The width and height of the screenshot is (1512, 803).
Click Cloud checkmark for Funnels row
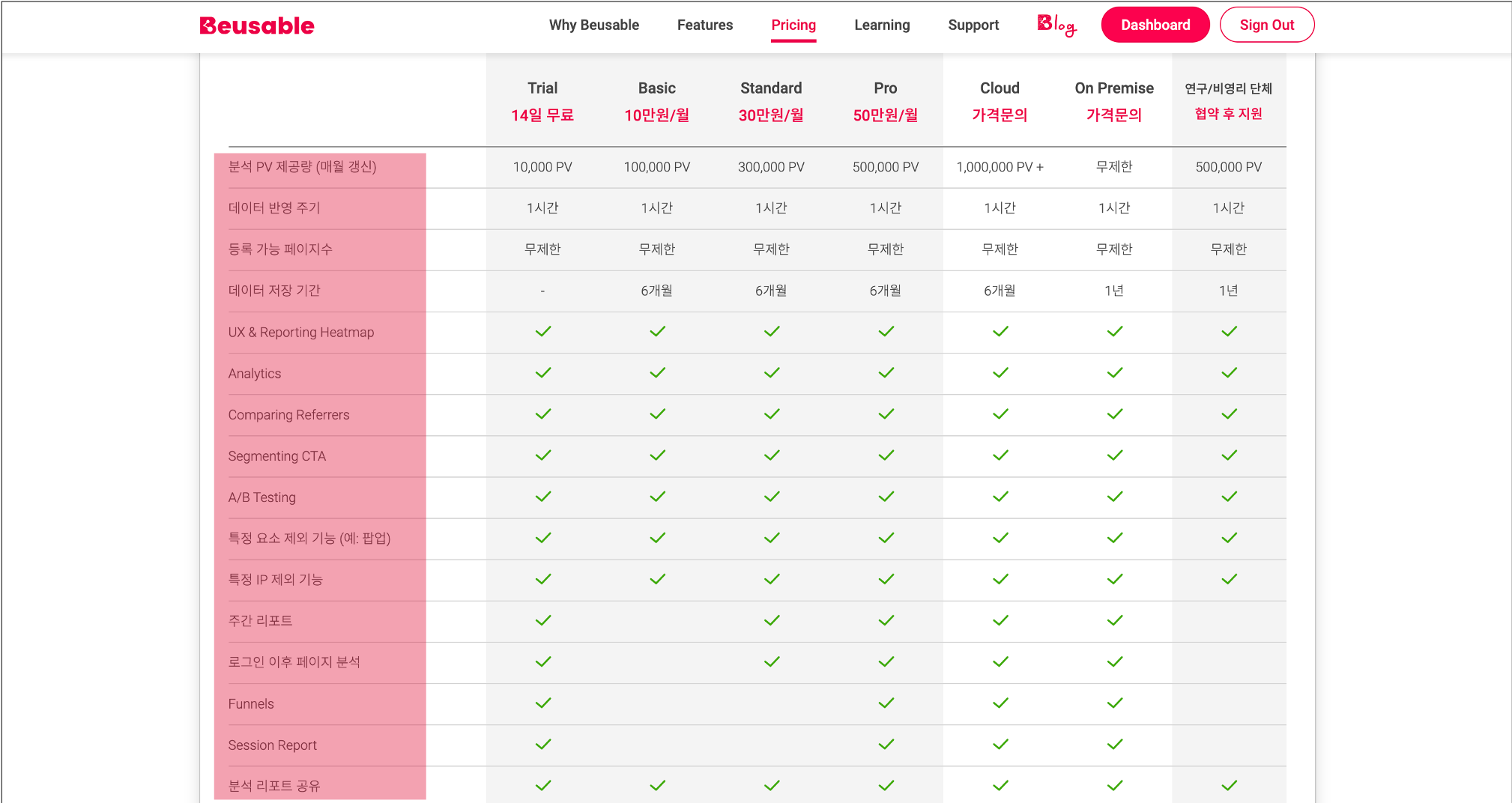pos(1001,703)
